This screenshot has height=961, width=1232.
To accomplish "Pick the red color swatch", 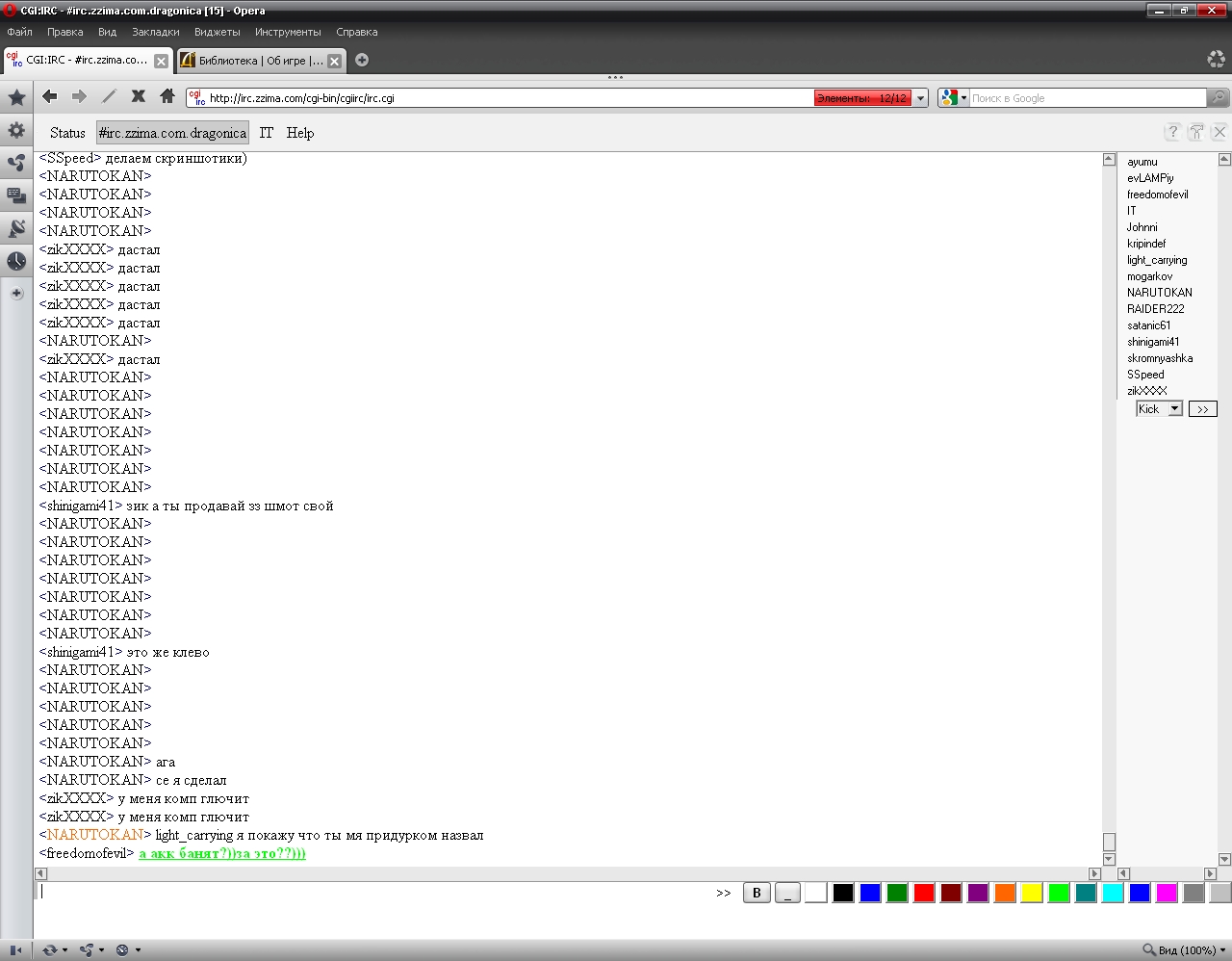I will coord(924,893).
